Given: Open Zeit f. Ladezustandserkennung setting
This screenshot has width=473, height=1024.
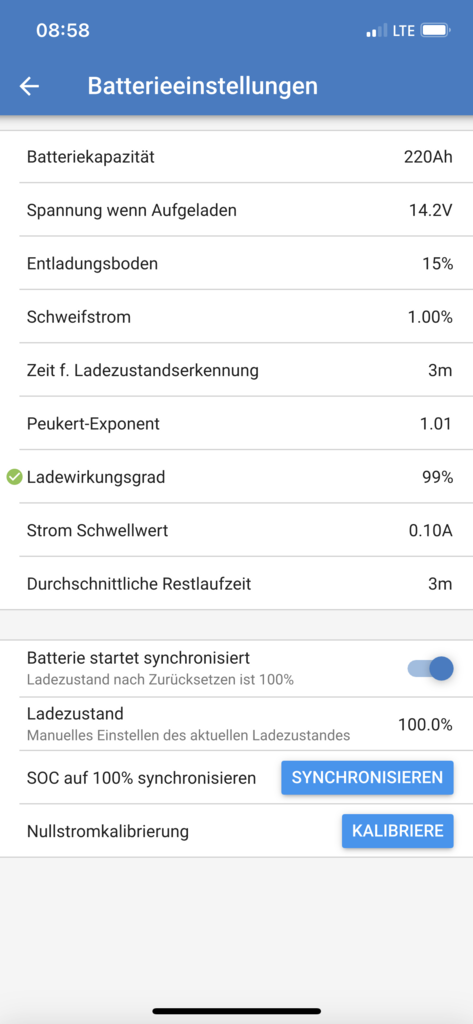Looking at the screenshot, I should [236, 371].
